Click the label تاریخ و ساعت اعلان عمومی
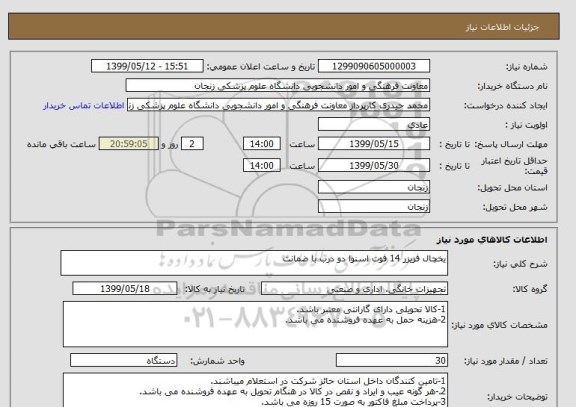Viewport: 576px width, 407px height. (261, 67)
